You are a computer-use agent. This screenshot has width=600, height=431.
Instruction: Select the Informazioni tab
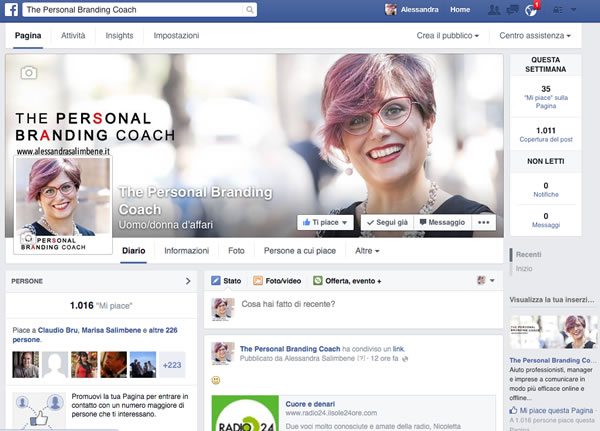(187, 251)
